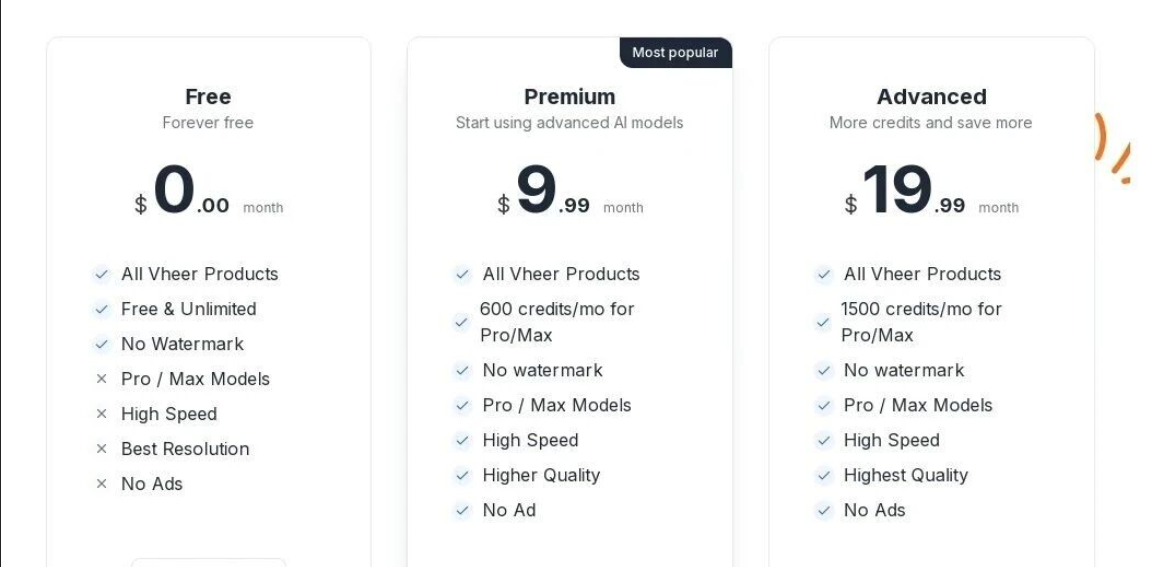Screen dimensions: 1150x567
Task: Click the X icon beside No Ads in Free plan
Action: tap(101, 484)
